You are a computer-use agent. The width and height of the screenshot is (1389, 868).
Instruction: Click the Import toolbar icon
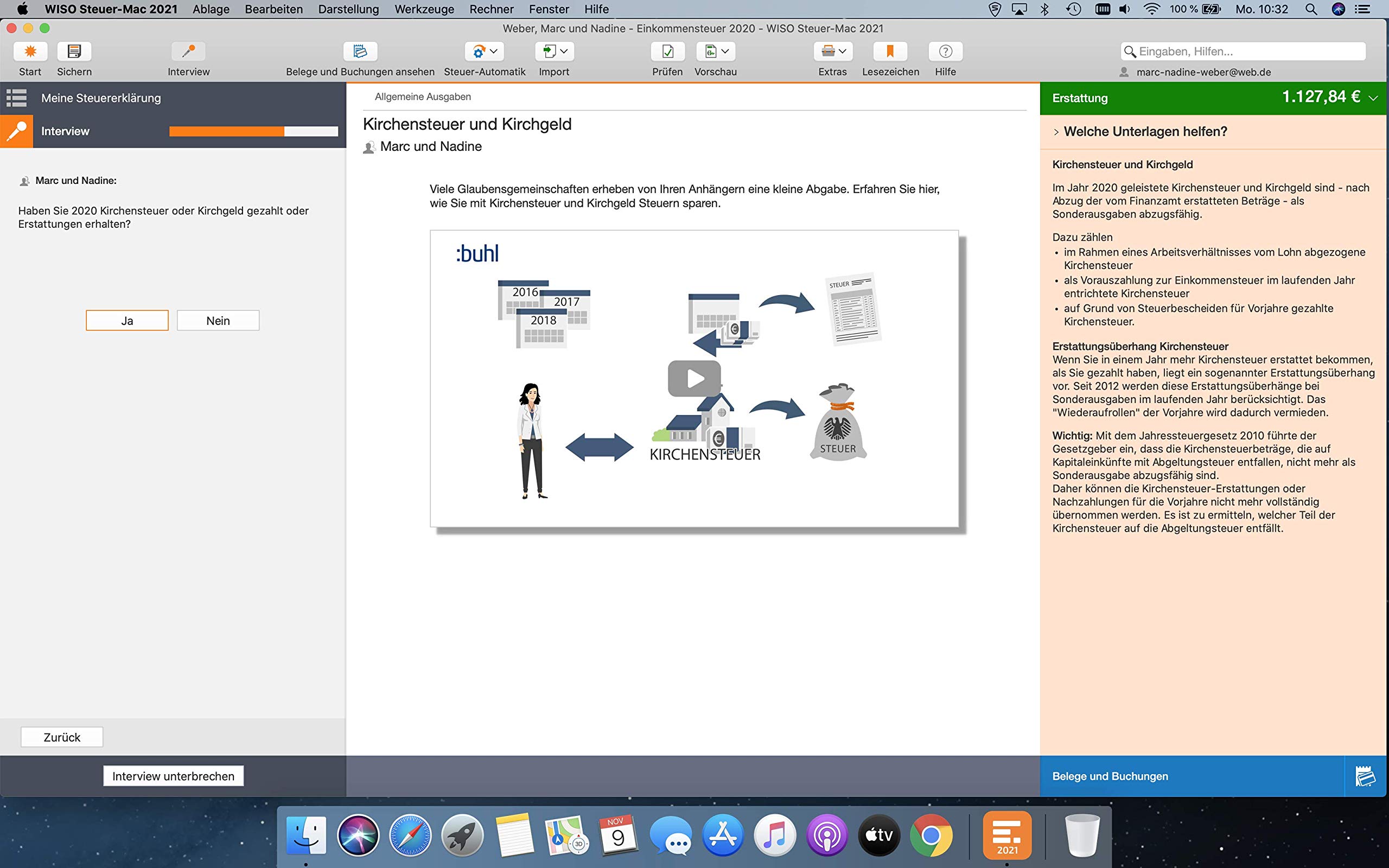[549, 52]
